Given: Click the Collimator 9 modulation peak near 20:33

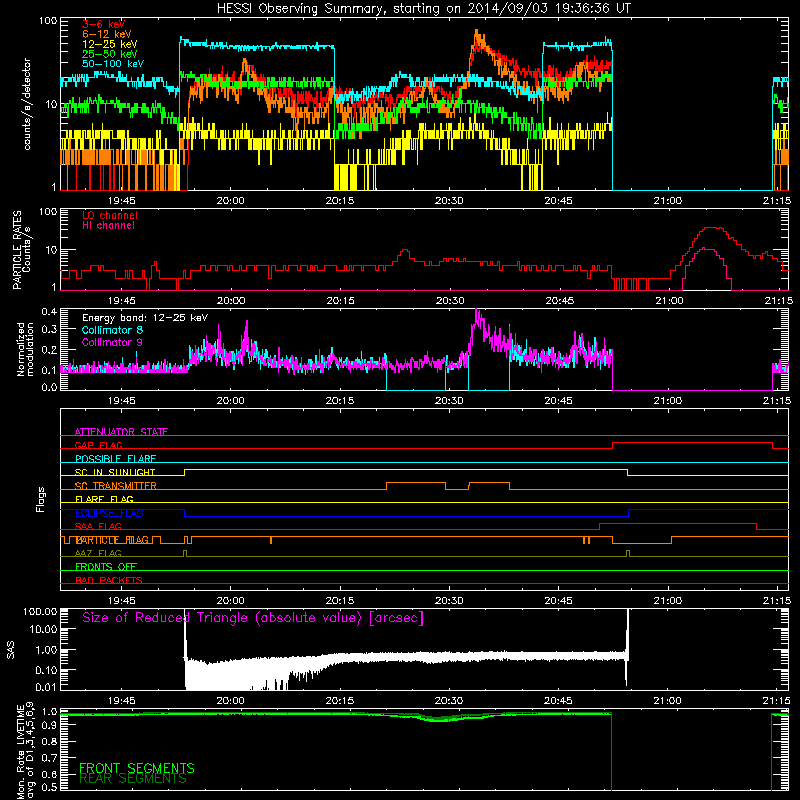Looking at the screenshot, I should 477,312.
